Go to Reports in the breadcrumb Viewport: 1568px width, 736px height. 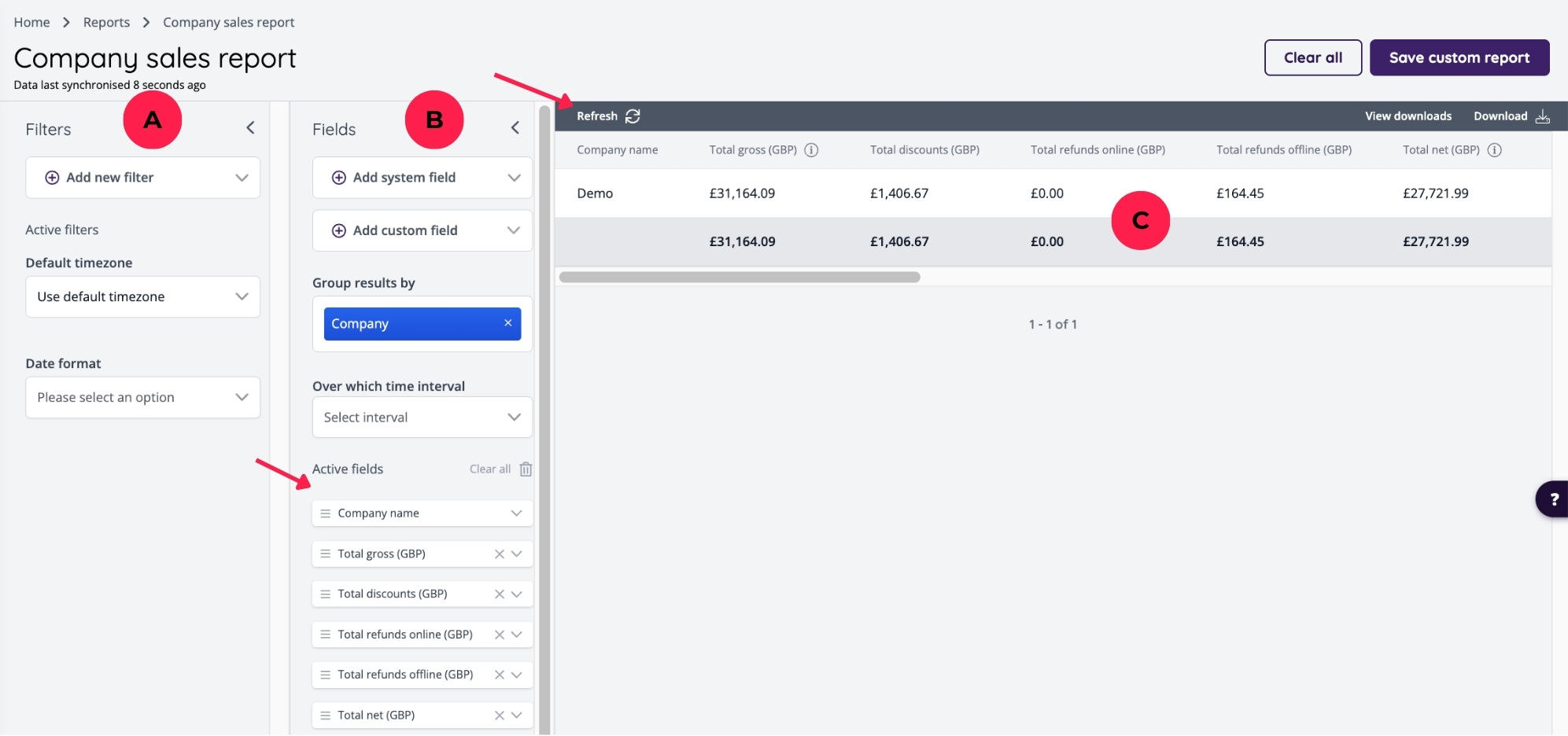106,22
